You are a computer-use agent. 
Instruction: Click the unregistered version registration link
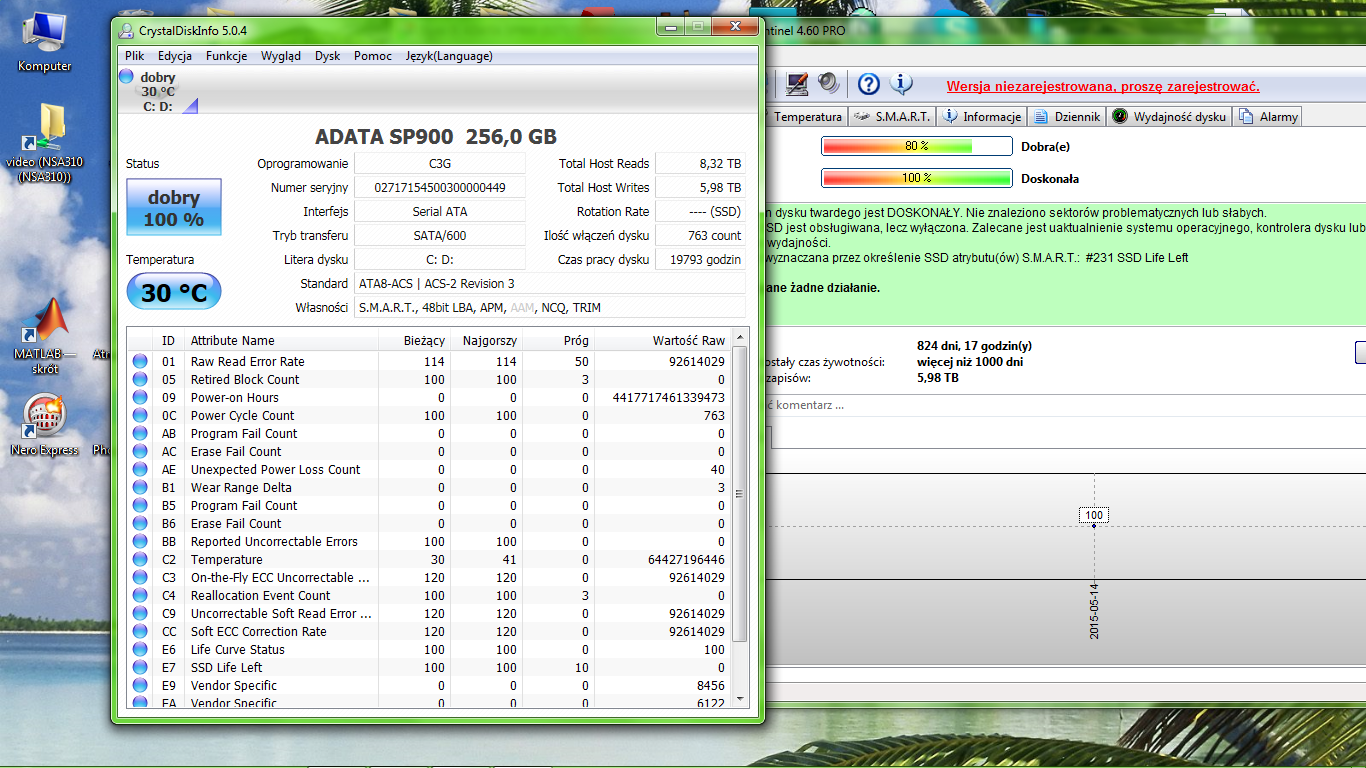tap(1103, 87)
